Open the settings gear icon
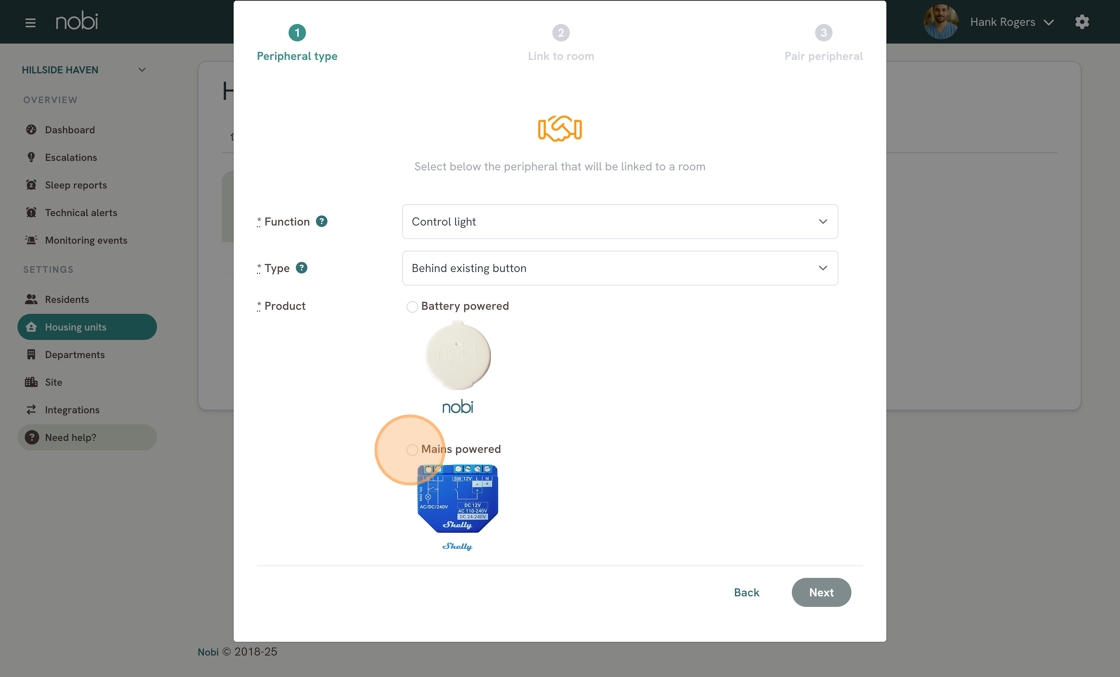Viewport: 1120px width, 677px height. 1082,22
